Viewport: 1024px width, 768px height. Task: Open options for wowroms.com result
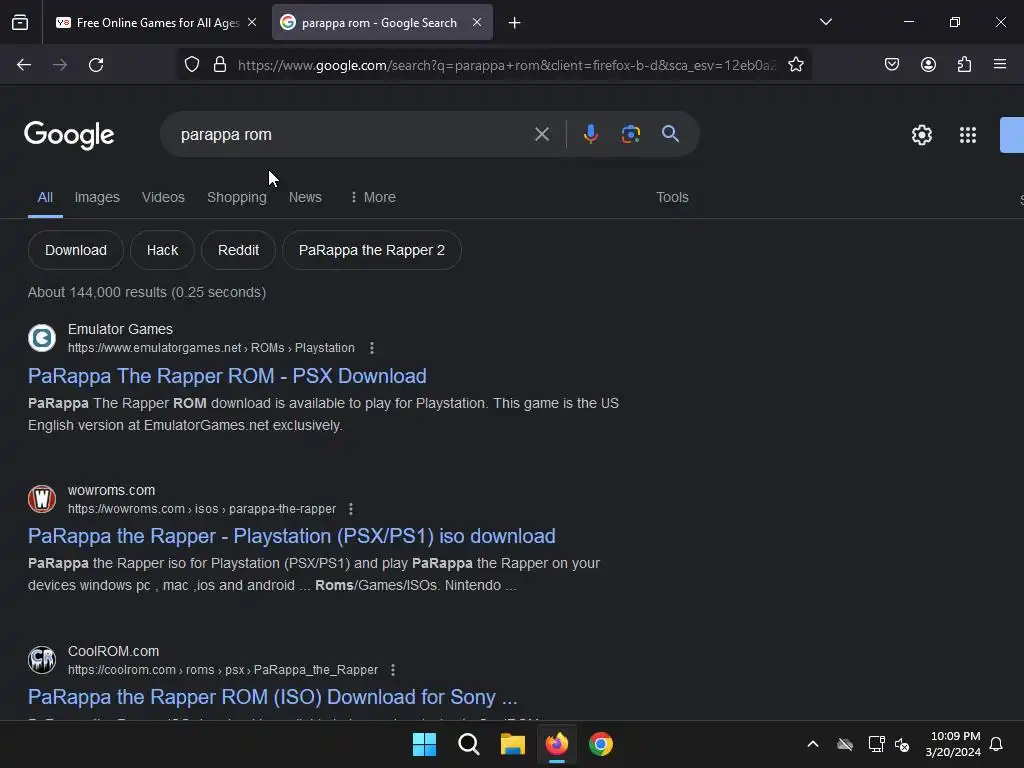tap(351, 509)
